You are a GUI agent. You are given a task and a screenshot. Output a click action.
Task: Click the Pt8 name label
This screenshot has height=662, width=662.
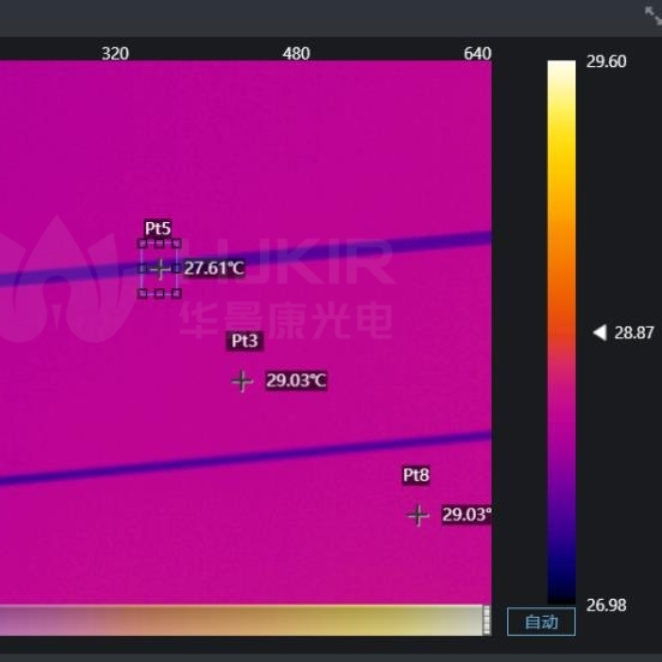pos(416,476)
